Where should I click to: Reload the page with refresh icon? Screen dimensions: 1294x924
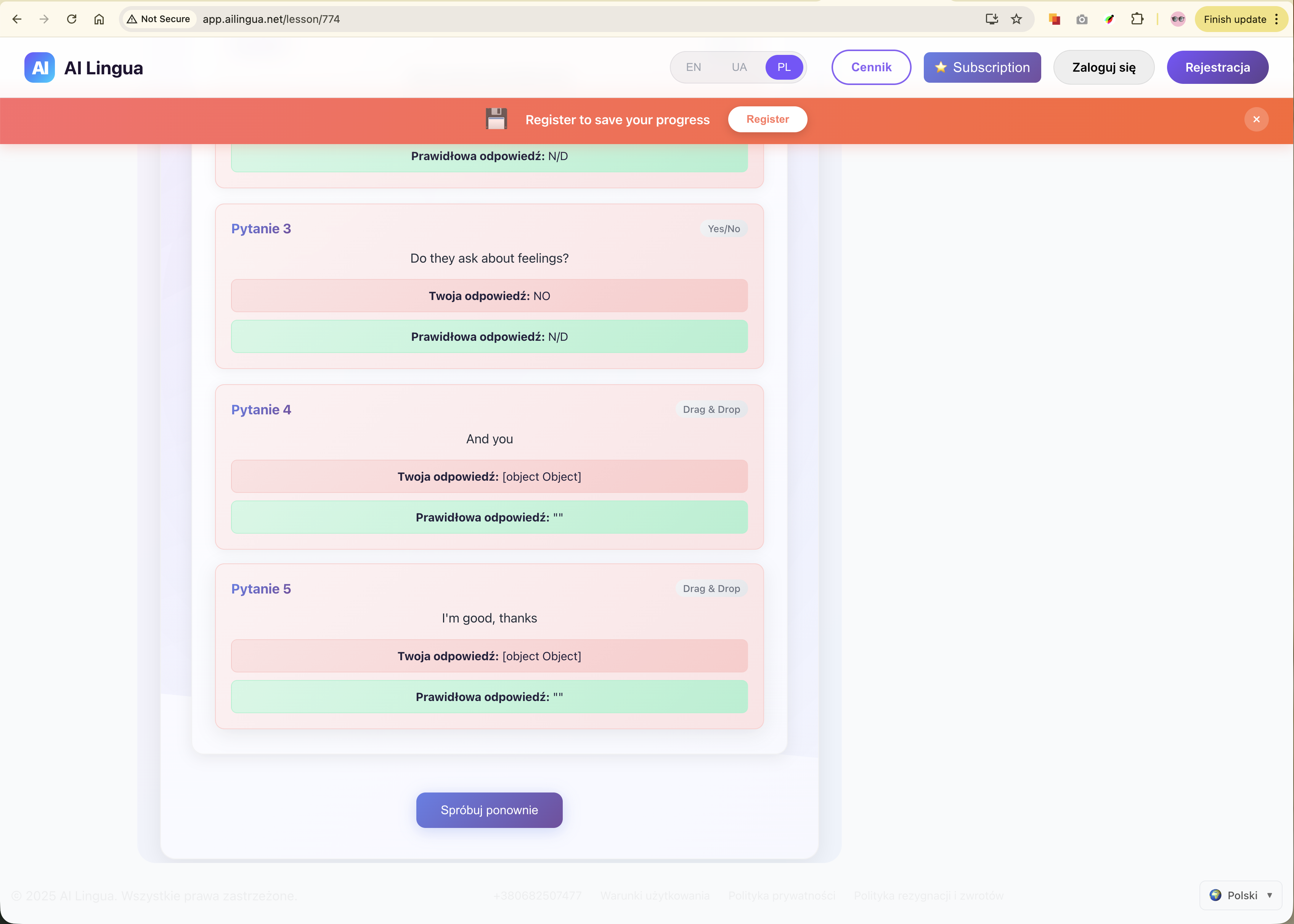72,19
